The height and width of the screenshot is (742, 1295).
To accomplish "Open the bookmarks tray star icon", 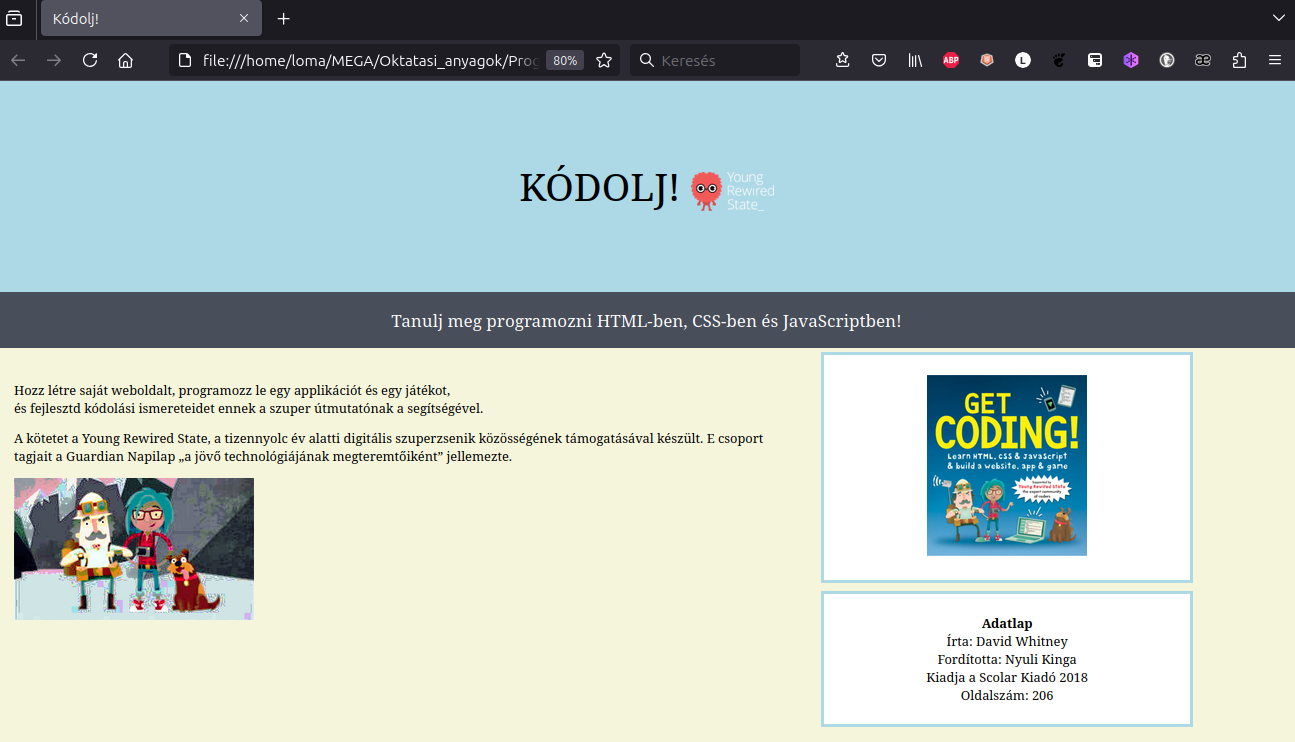I will point(843,60).
